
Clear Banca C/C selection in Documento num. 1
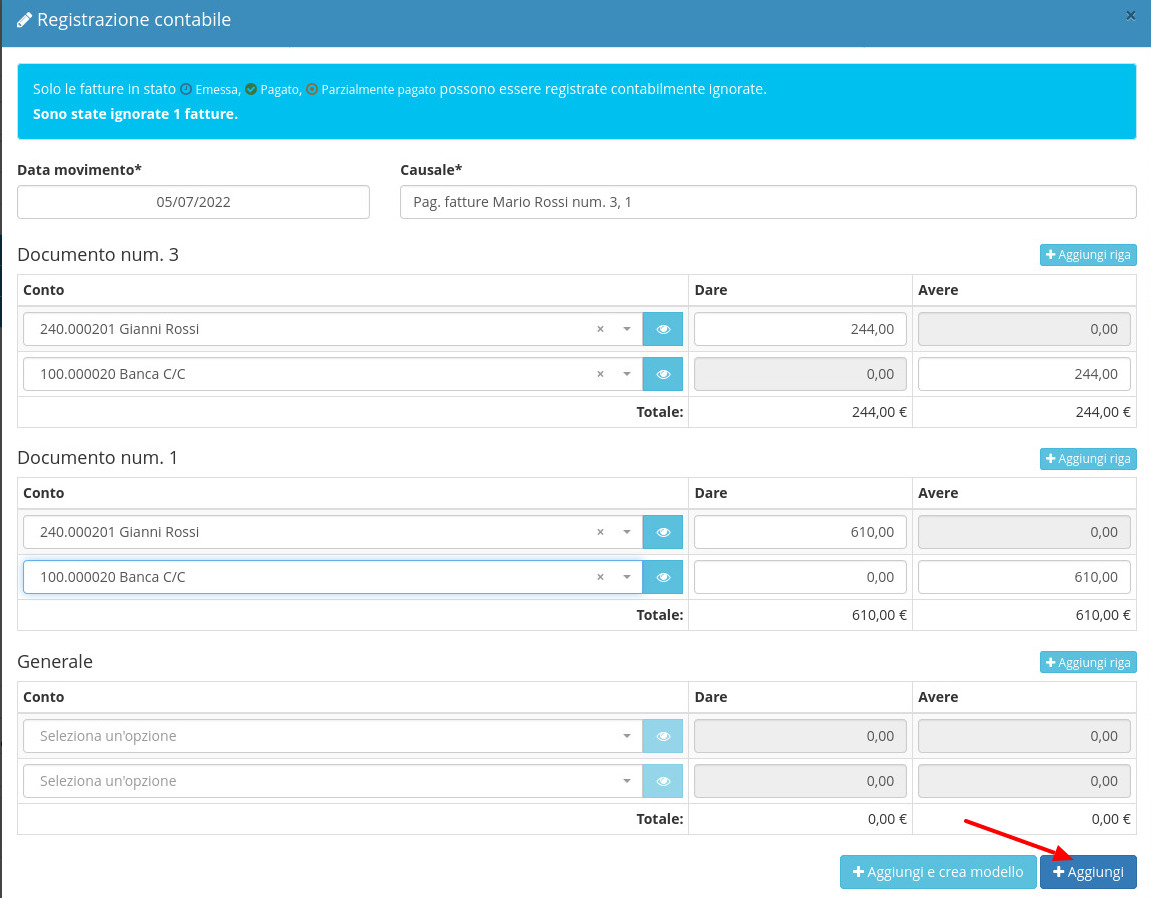click(600, 577)
